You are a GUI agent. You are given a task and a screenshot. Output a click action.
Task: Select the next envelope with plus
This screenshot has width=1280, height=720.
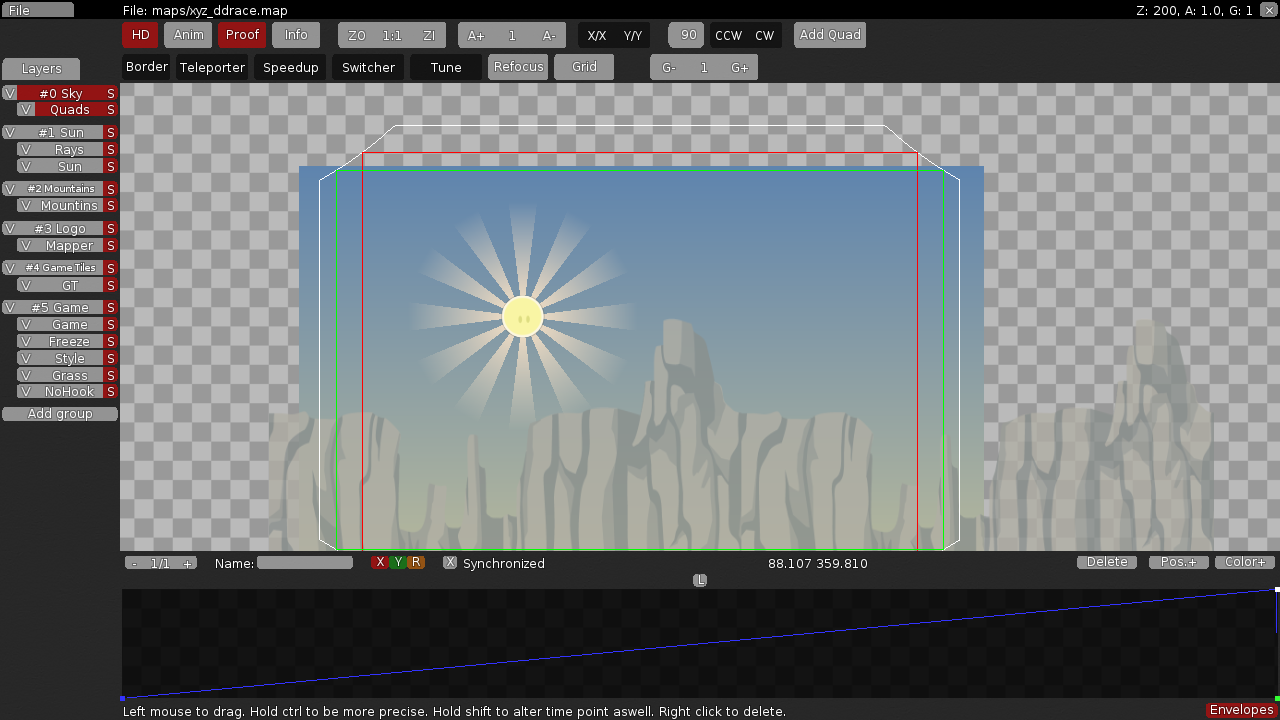point(187,564)
